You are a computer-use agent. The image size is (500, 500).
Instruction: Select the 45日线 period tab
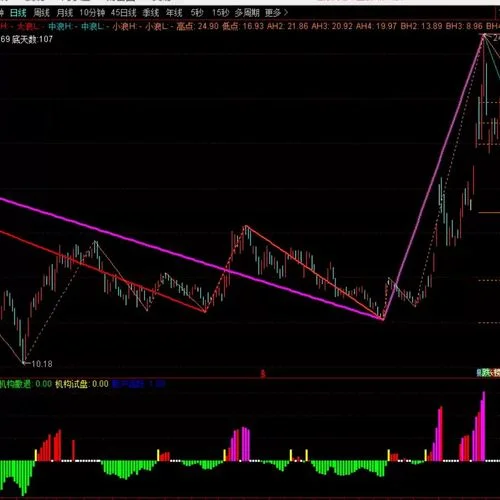124,13
